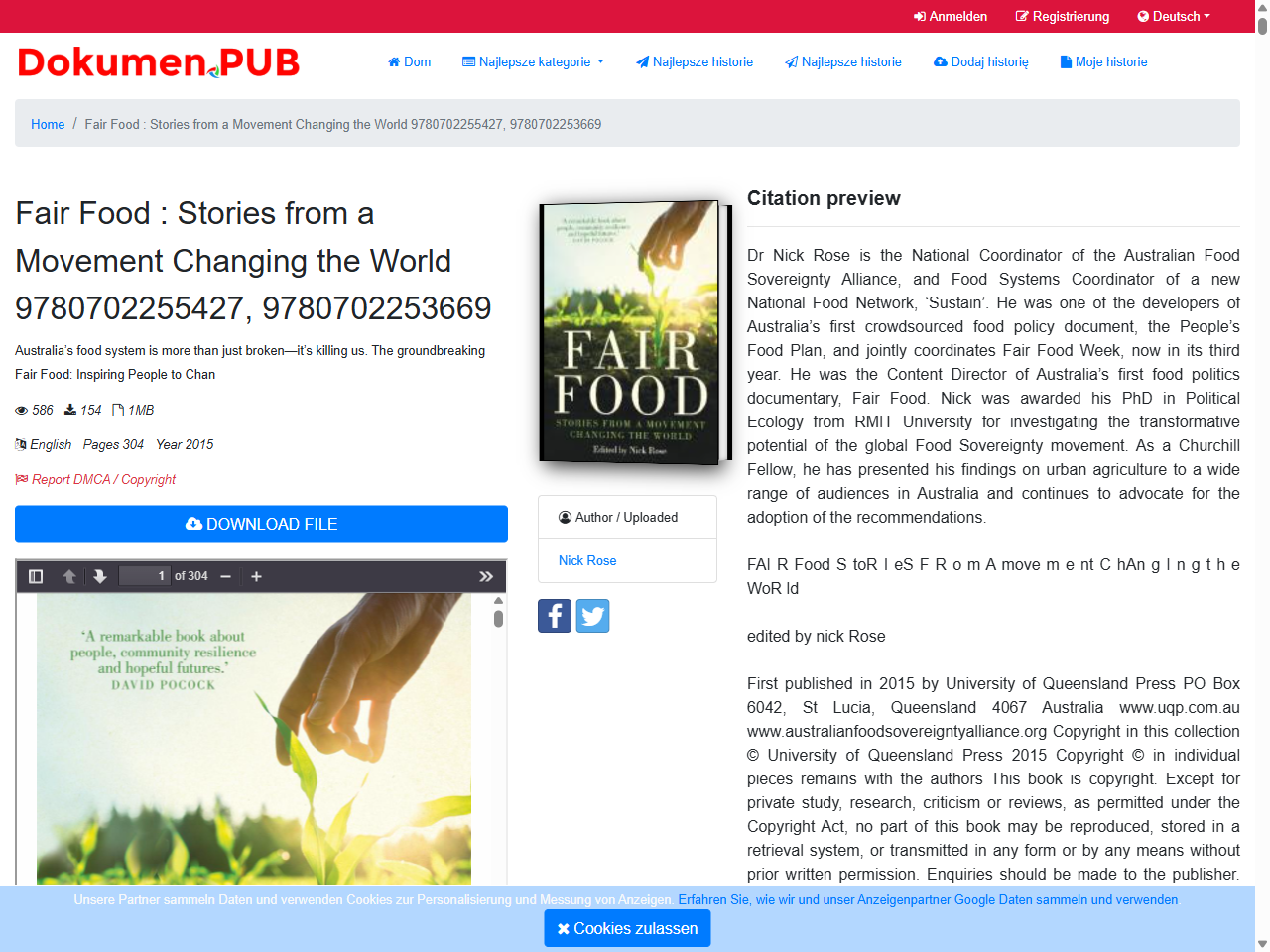Open the Dom nav item

(x=409, y=61)
